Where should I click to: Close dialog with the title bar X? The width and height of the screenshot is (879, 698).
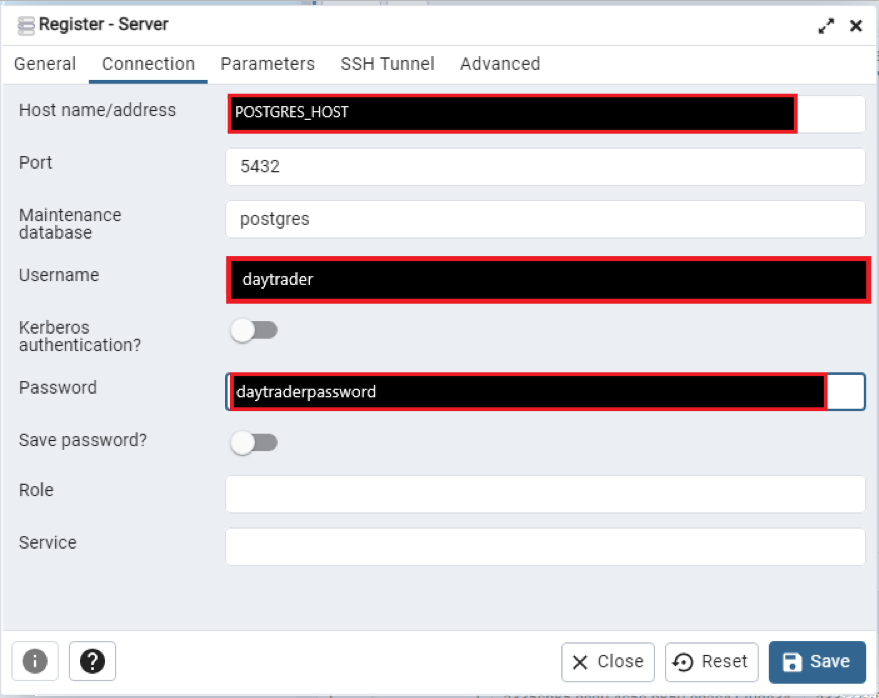tap(856, 26)
